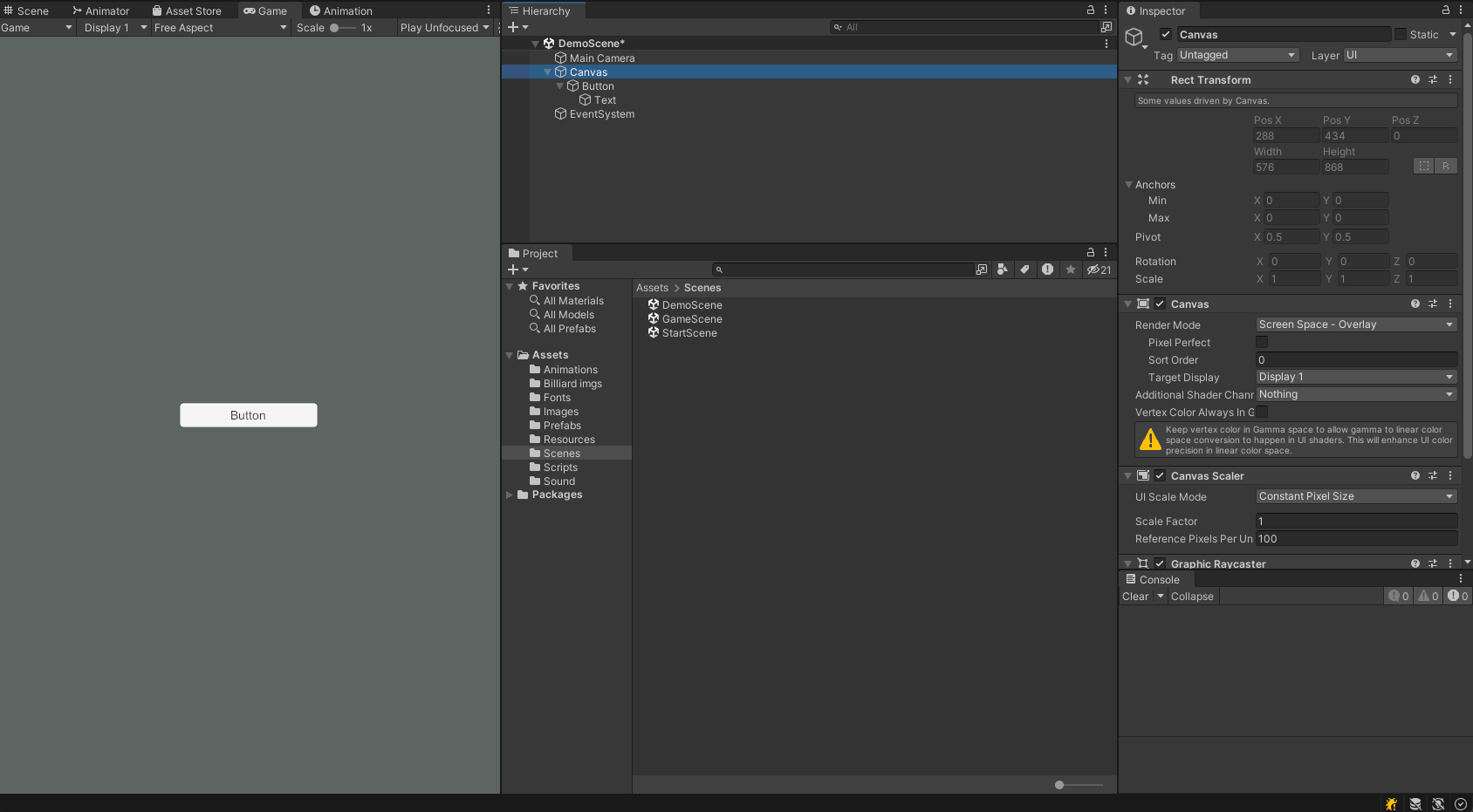Open Canvas Scaler more options menu
The image size is (1473, 812).
click(1450, 475)
